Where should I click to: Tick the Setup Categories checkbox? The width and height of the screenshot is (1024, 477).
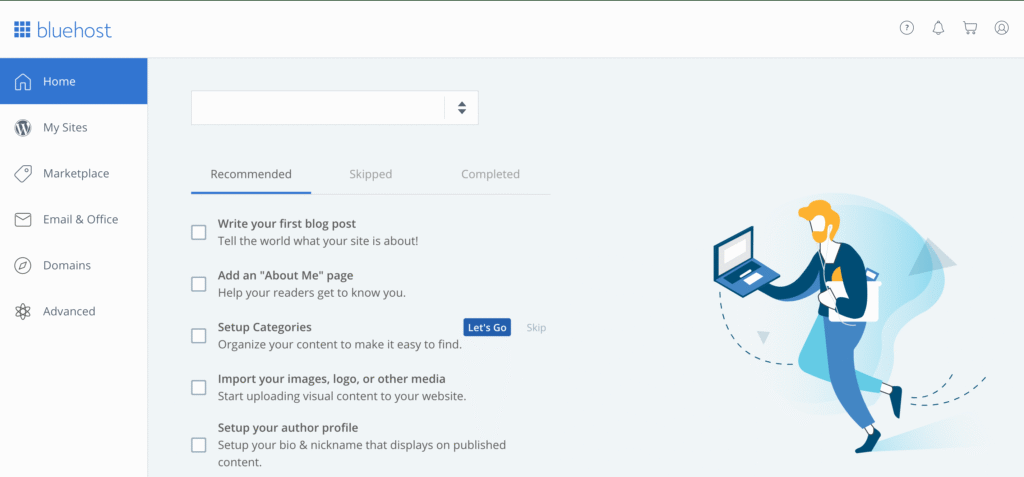point(199,336)
